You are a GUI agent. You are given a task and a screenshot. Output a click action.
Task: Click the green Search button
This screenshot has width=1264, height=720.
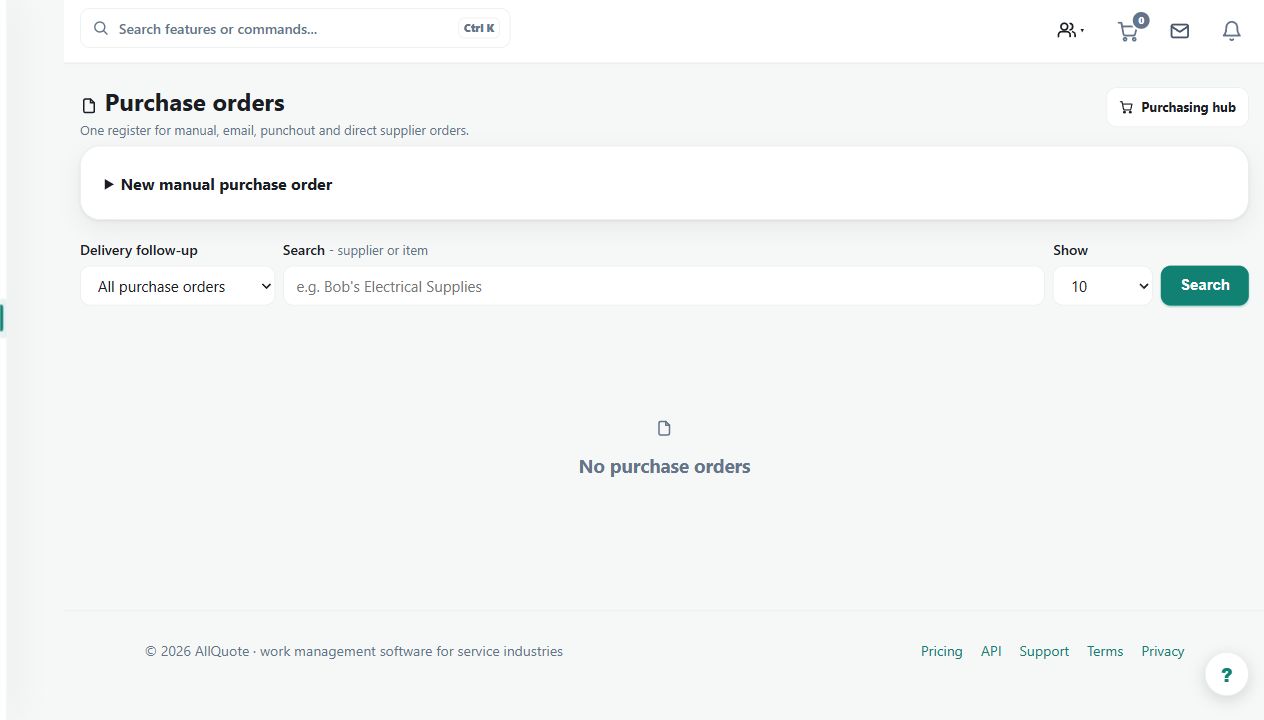[x=1204, y=285]
